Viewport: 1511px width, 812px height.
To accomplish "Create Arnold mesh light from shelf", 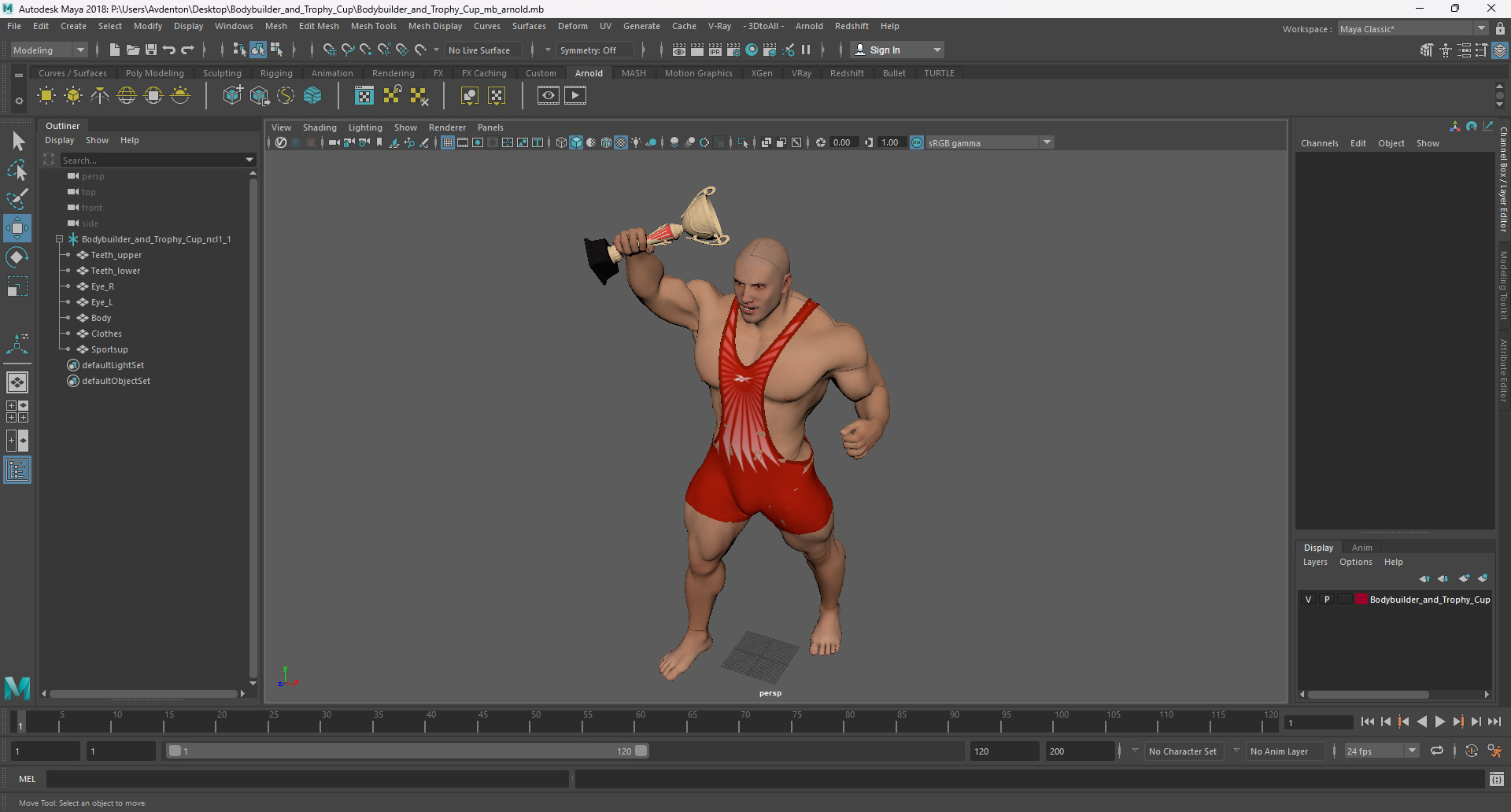I will tap(73, 96).
